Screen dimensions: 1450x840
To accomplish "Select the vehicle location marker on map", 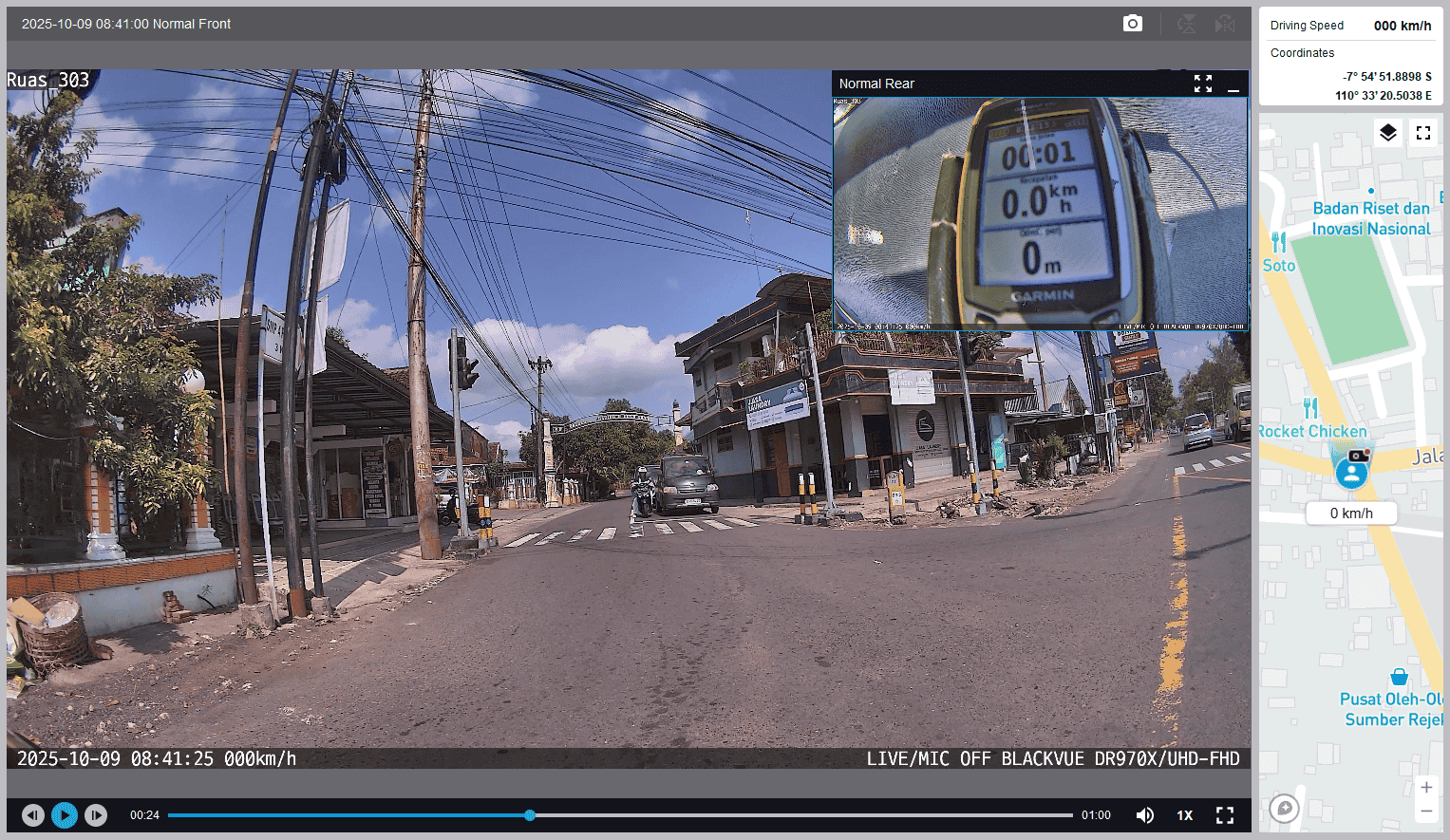I will click(x=1352, y=471).
